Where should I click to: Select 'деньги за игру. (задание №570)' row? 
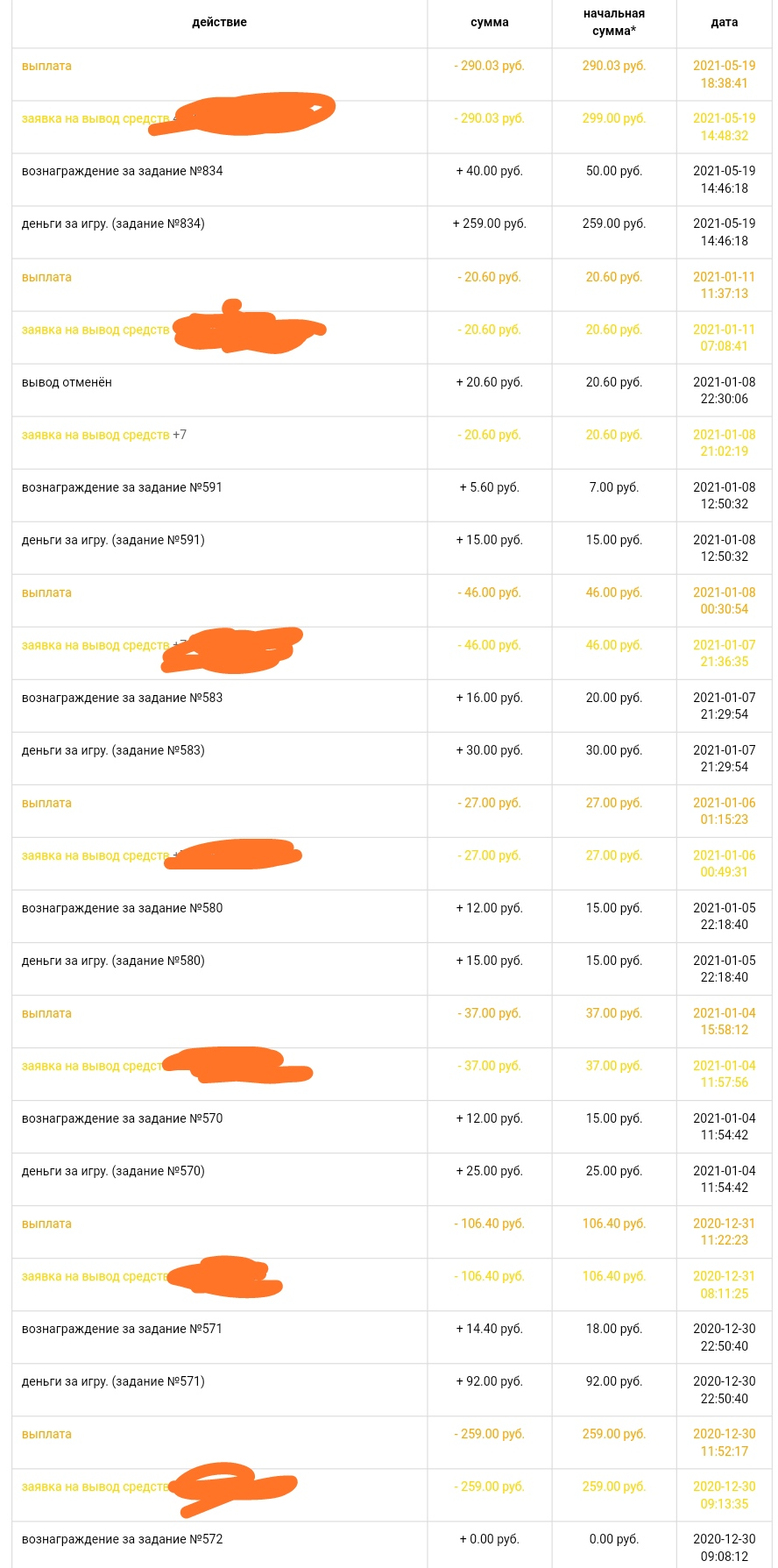pos(392,1179)
